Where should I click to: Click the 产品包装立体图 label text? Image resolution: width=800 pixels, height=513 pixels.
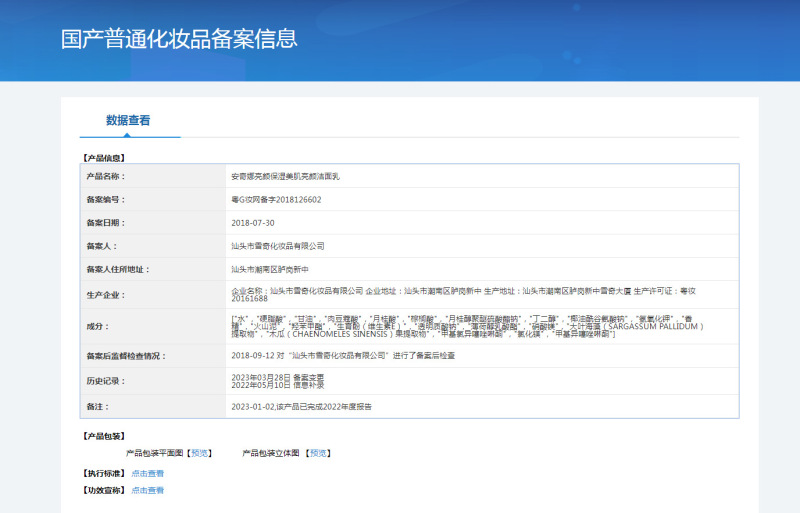pos(271,453)
